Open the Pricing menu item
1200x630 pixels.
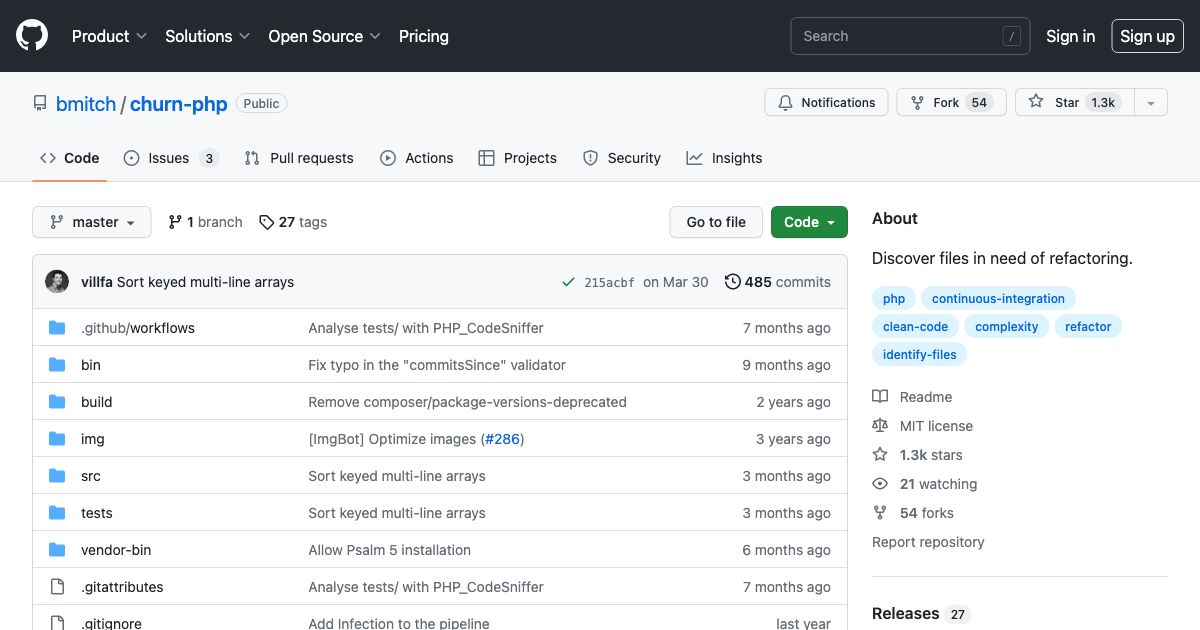(424, 36)
